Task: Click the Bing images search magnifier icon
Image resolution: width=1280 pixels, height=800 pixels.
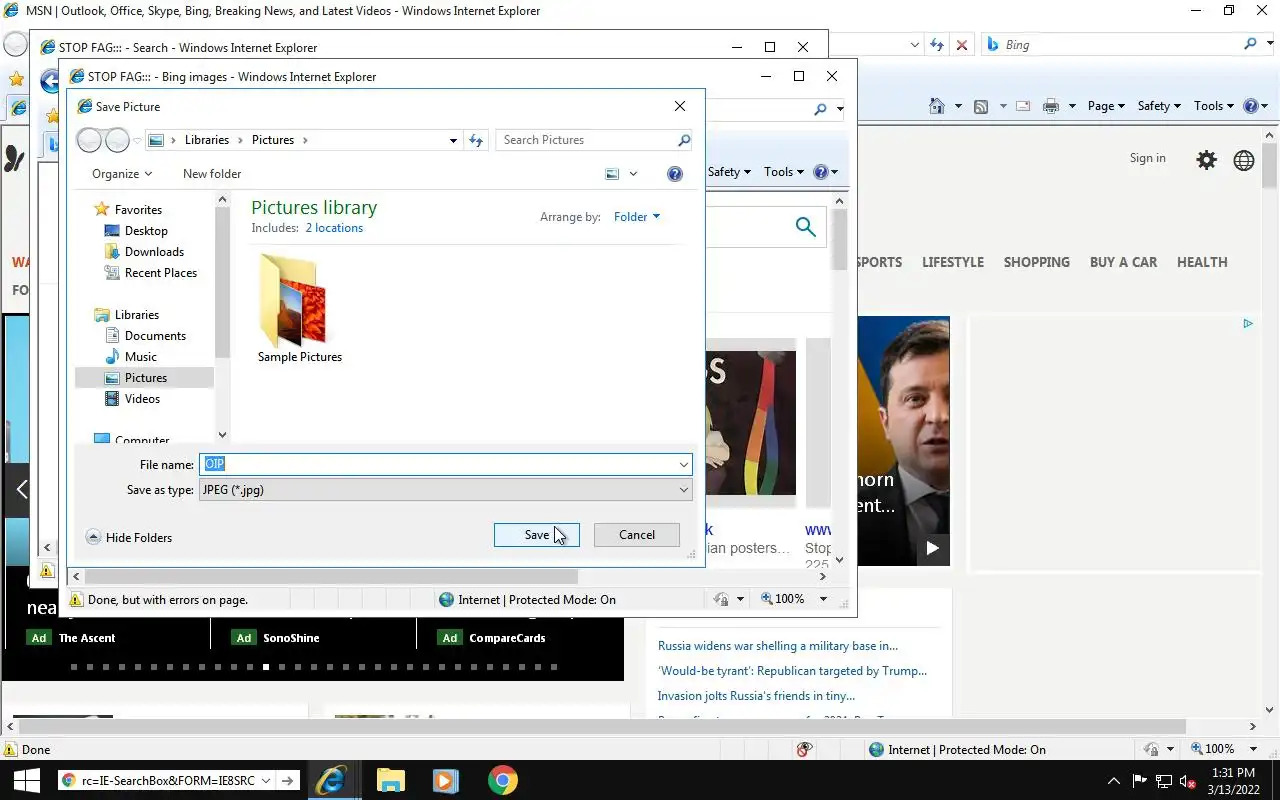Action: click(x=806, y=227)
